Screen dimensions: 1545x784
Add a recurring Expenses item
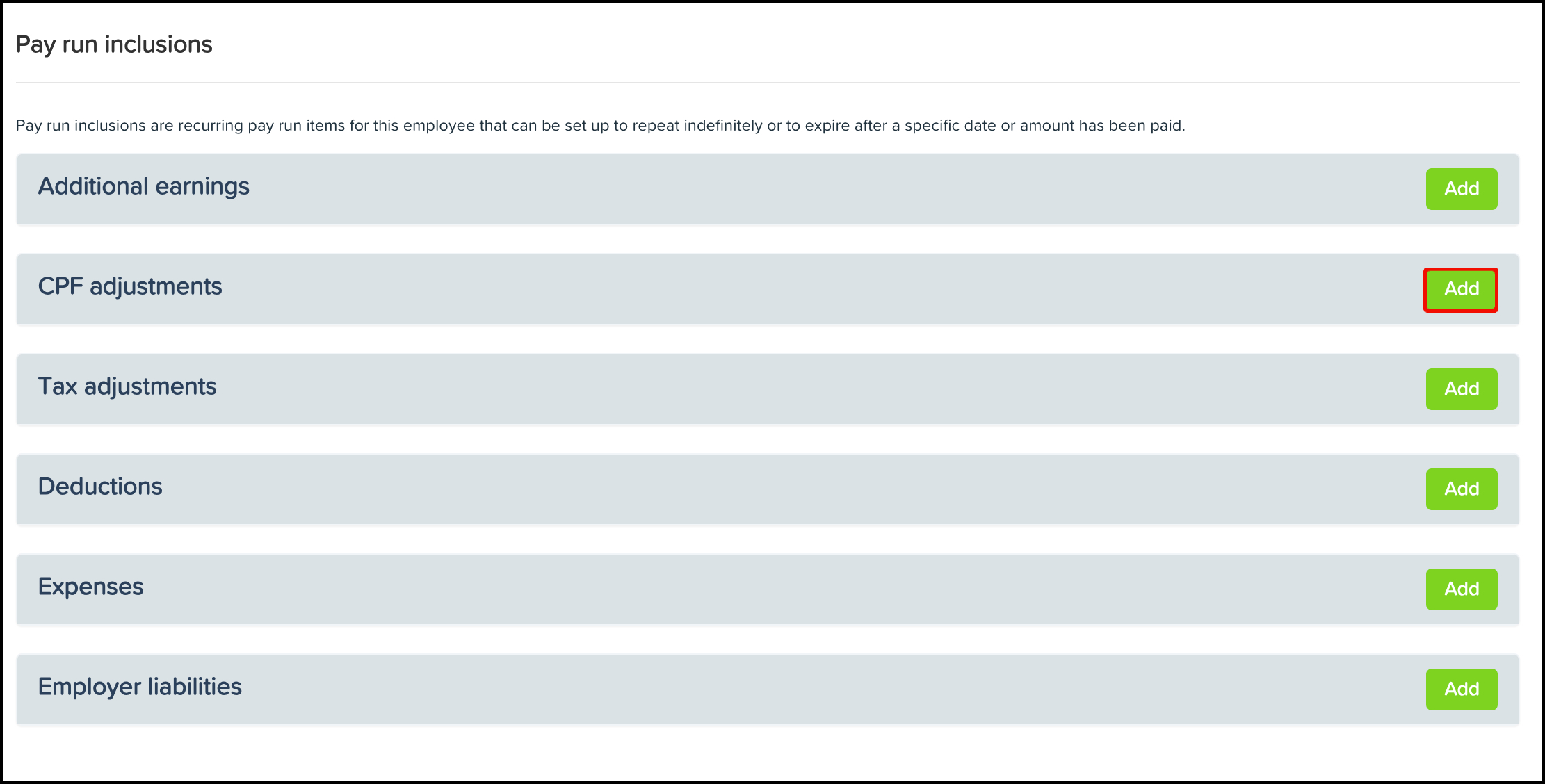pos(1462,589)
